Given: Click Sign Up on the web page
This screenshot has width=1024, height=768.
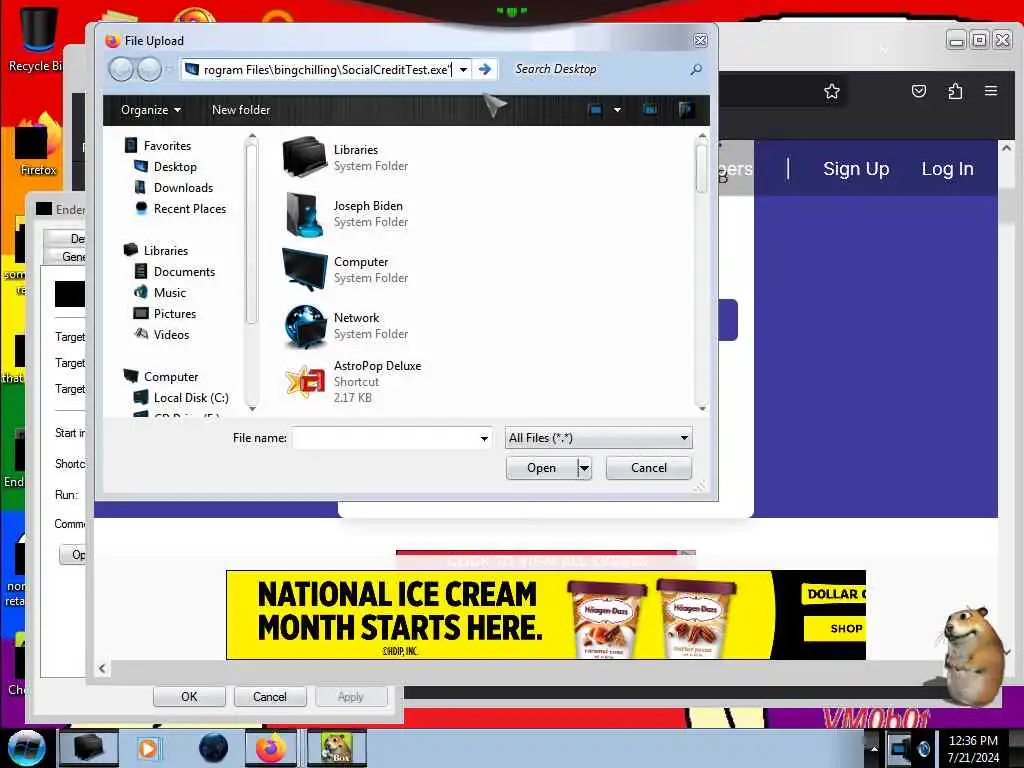Looking at the screenshot, I should 856,168.
